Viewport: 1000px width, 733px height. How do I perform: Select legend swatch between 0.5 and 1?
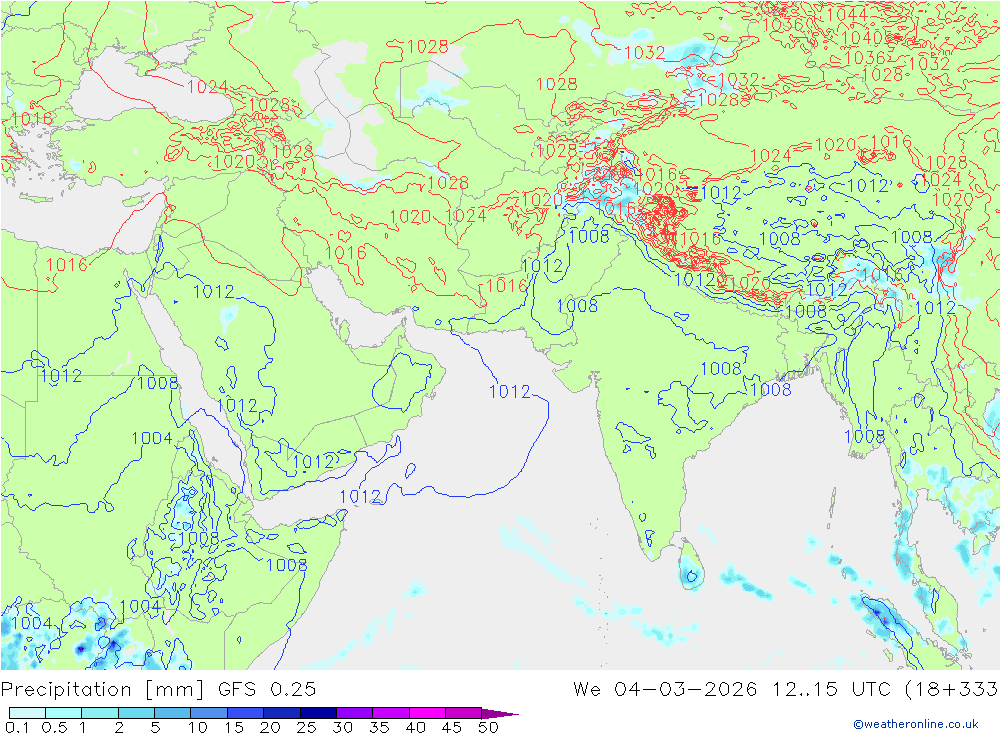64,713
